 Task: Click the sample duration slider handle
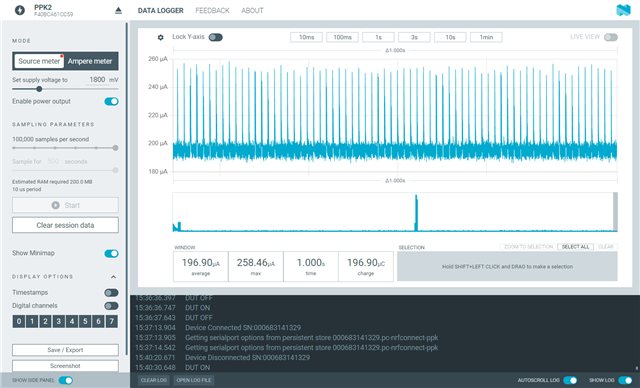click(116, 170)
